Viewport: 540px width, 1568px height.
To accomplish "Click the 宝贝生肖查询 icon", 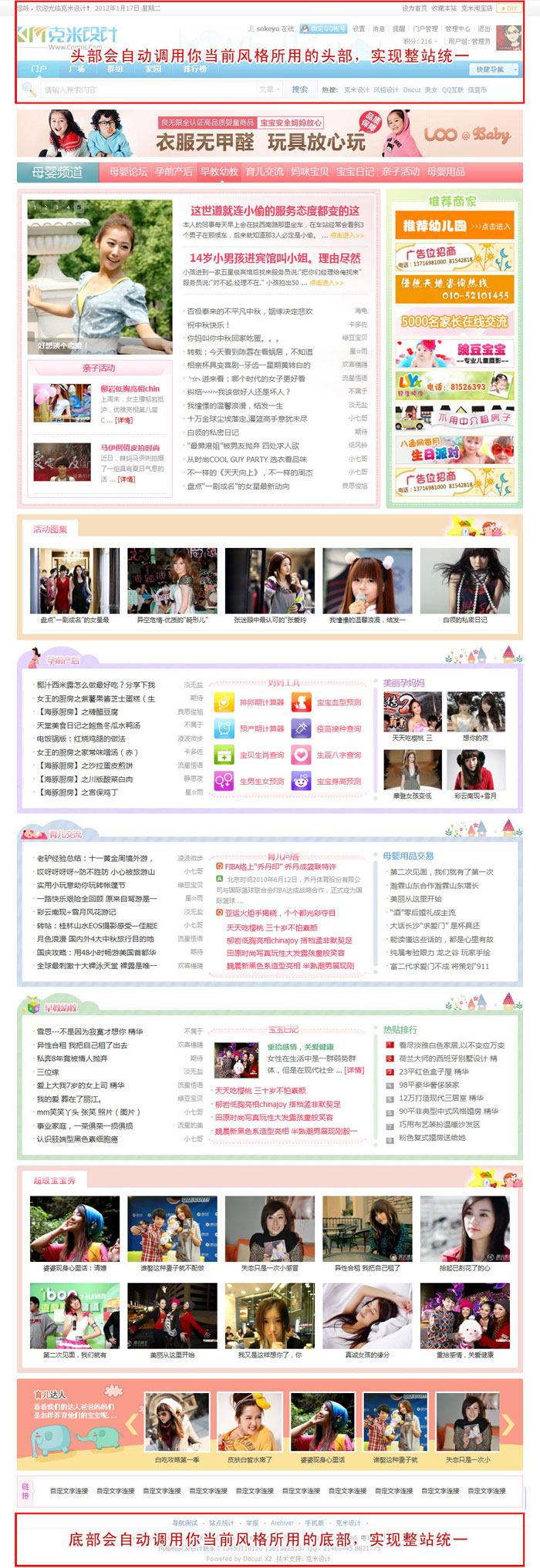I will (x=224, y=755).
